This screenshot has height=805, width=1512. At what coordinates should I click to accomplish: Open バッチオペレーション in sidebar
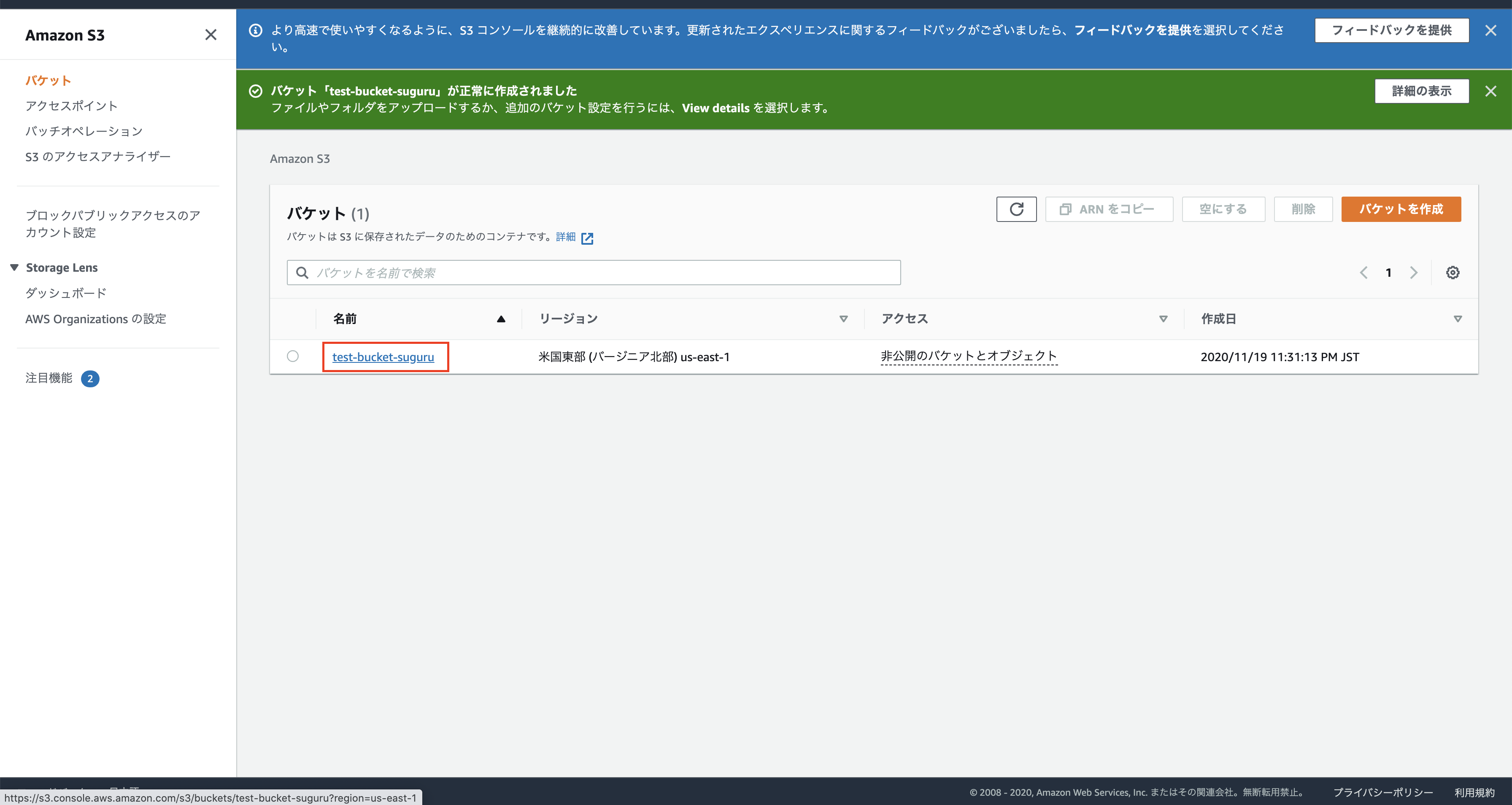pos(84,131)
